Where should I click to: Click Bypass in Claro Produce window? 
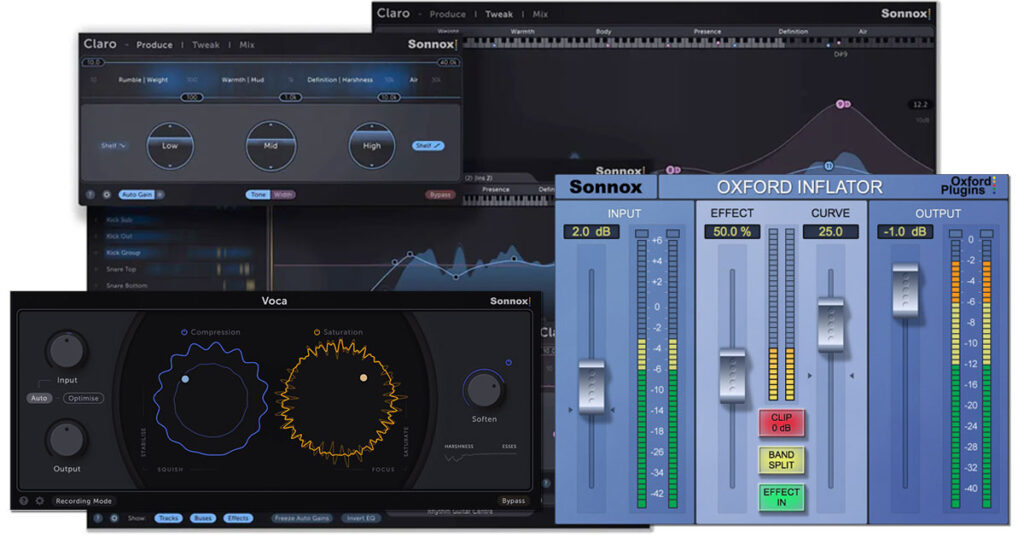[440, 195]
